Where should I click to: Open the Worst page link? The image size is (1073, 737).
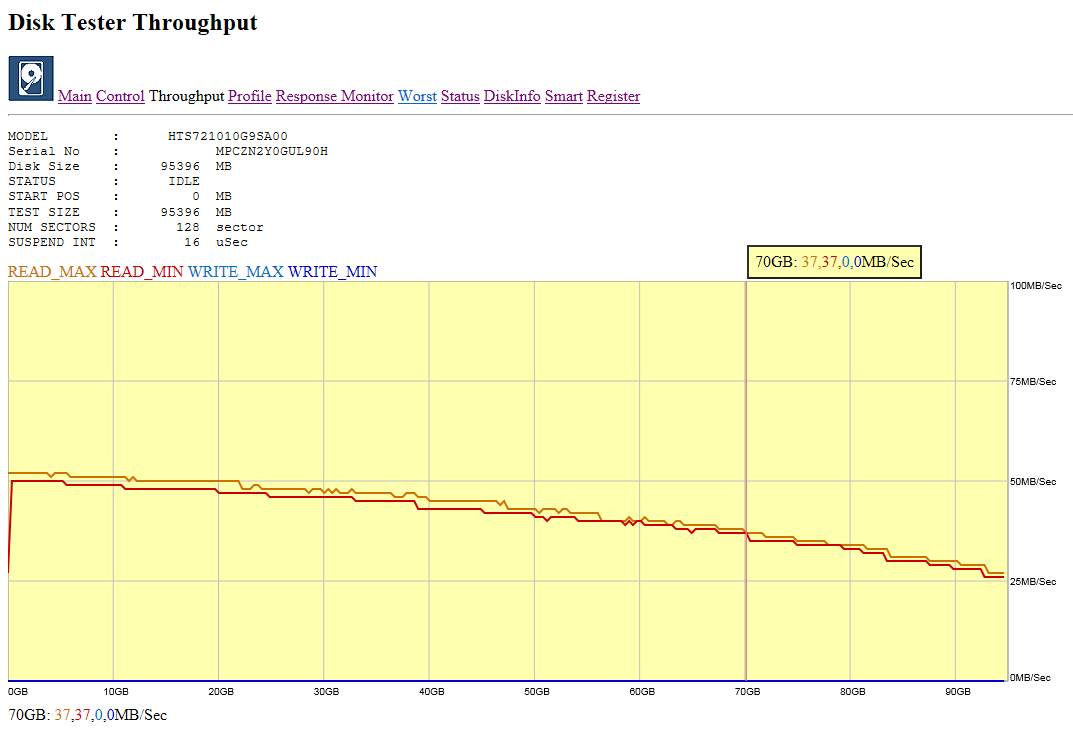tap(417, 96)
